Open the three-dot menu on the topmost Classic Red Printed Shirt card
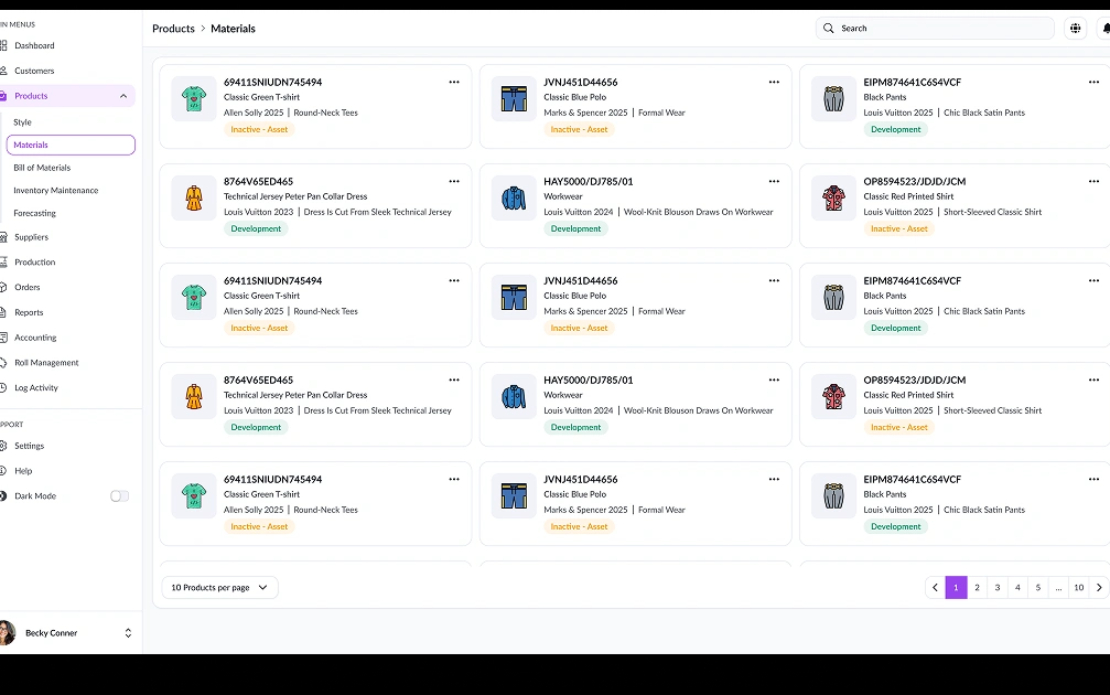 pos(1094,181)
